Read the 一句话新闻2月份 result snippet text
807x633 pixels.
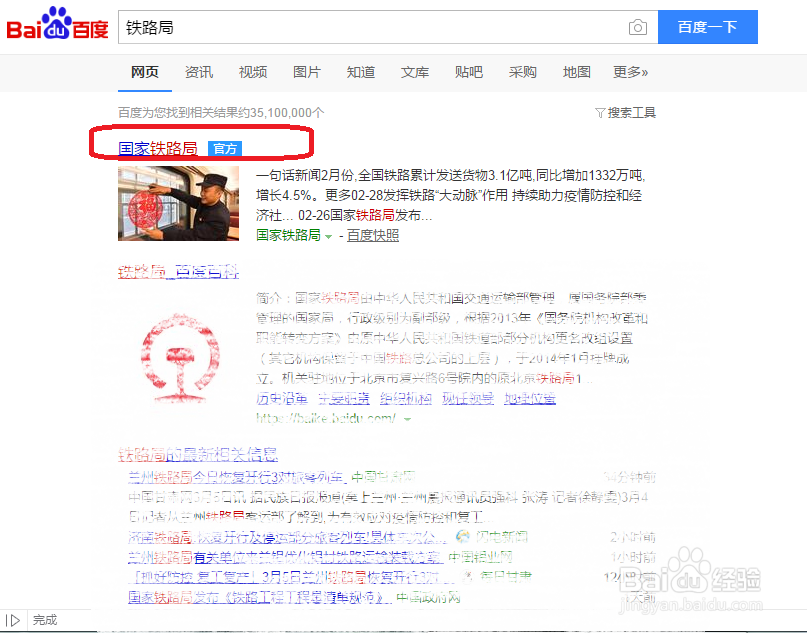[450, 196]
